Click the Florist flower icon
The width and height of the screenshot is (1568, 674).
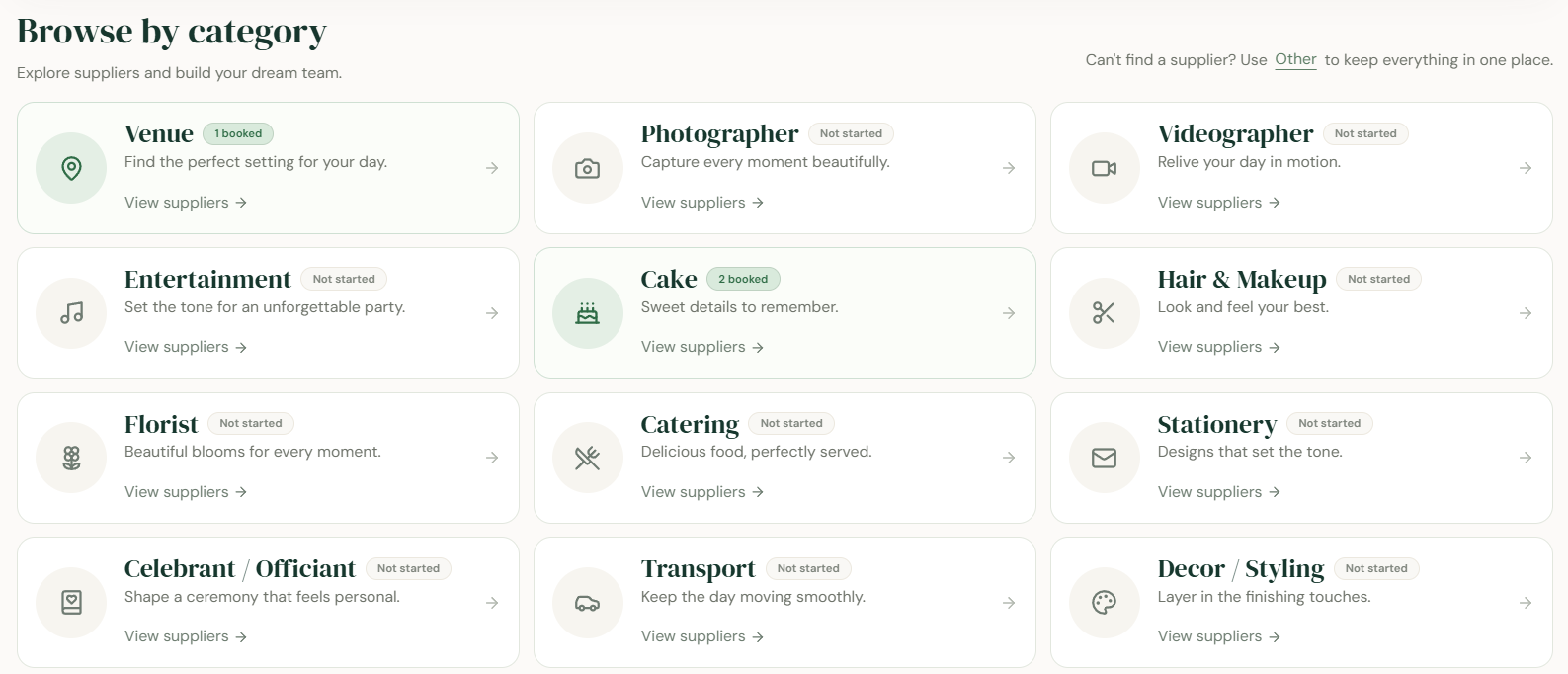click(x=71, y=458)
